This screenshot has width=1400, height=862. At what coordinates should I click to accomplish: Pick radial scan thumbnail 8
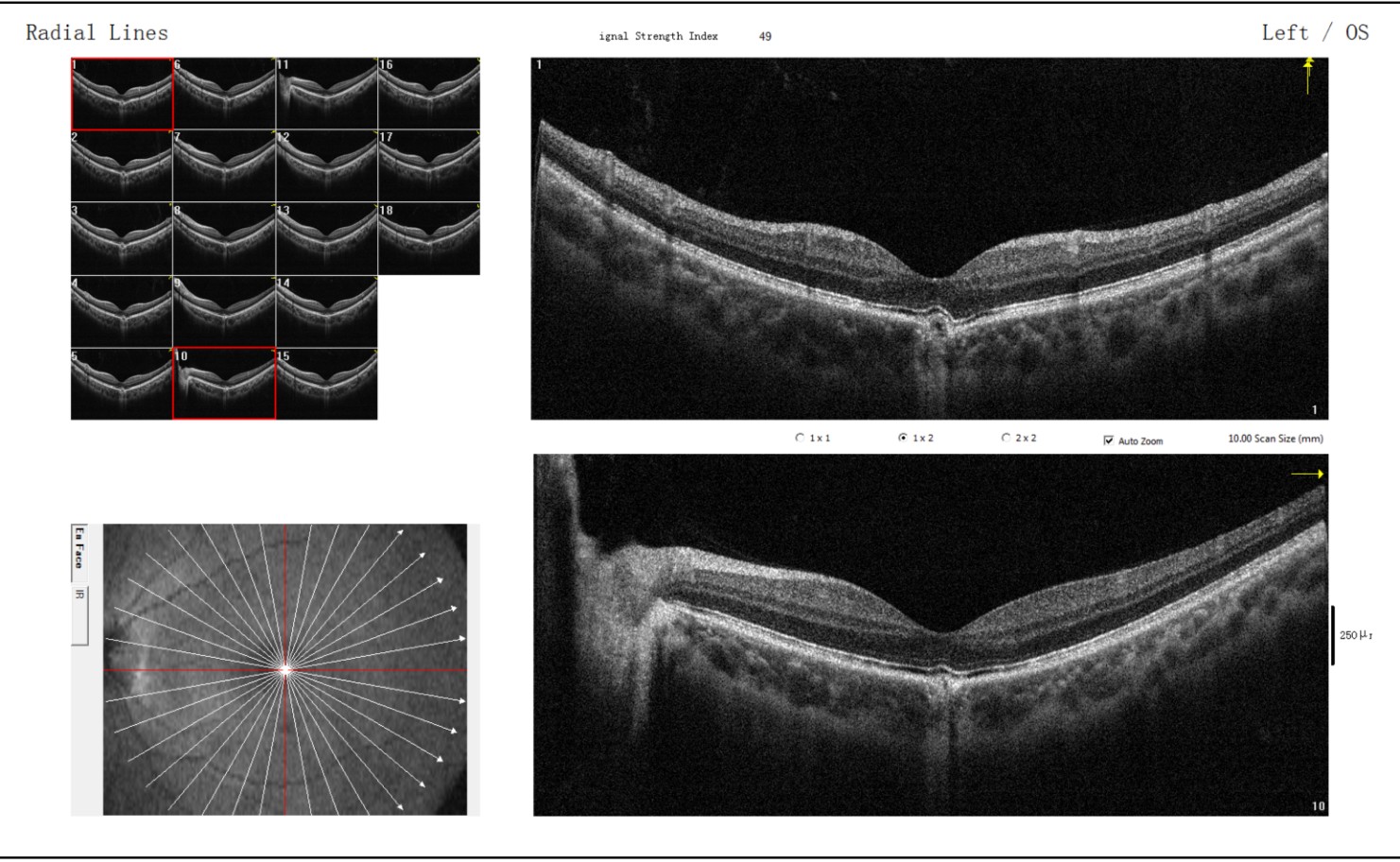point(225,239)
